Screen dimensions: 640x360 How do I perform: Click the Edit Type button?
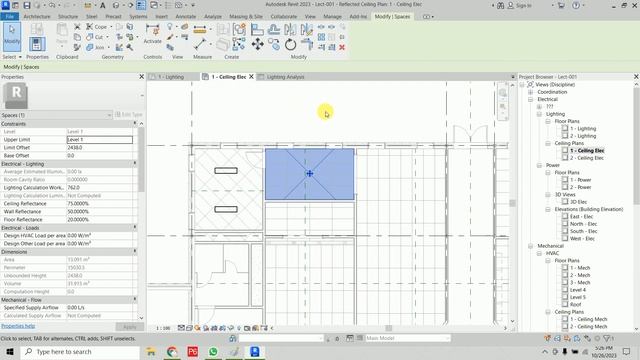pyautogui.click(x=129, y=115)
